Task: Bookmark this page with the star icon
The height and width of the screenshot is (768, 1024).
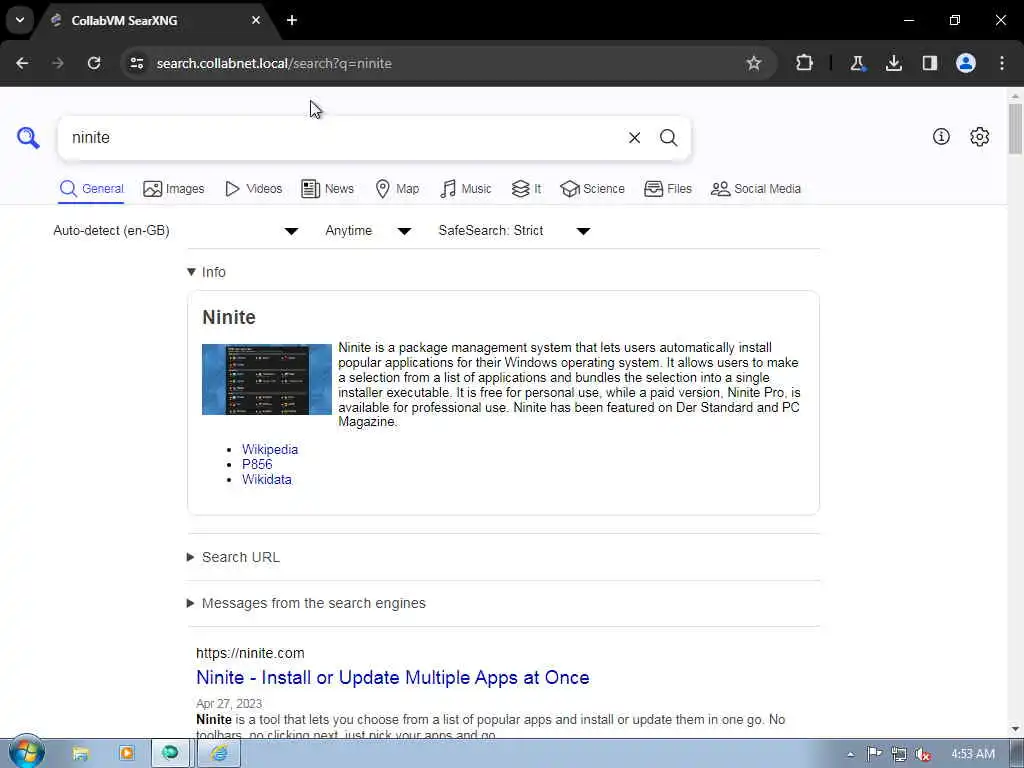Action: tap(754, 63)
